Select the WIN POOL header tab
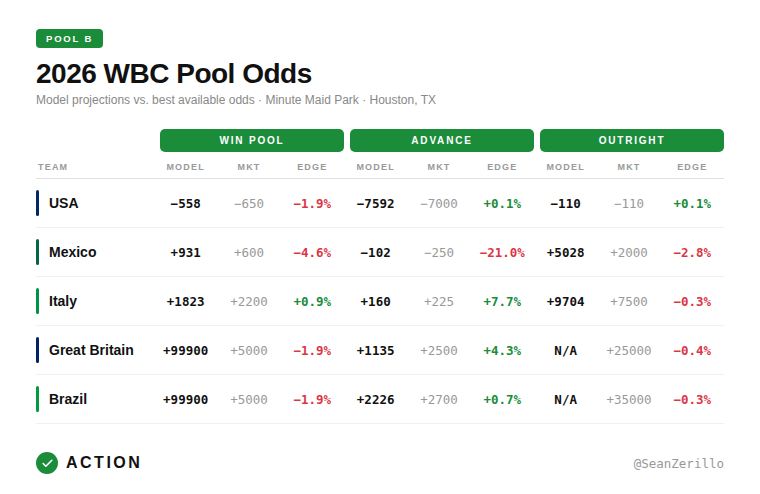760x494 pixels. pyautogui.click(x=252, y=140)
